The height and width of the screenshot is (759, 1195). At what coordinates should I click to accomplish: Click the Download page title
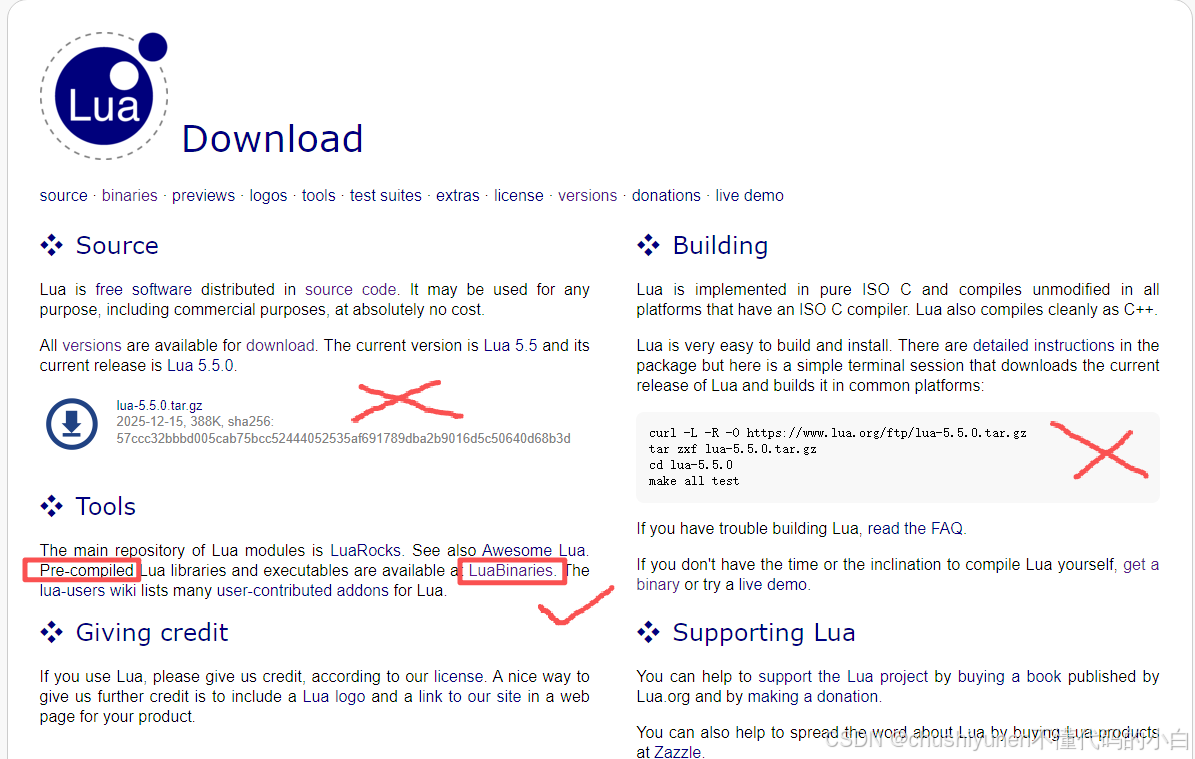pyautogui.click(x=272, y=139)
